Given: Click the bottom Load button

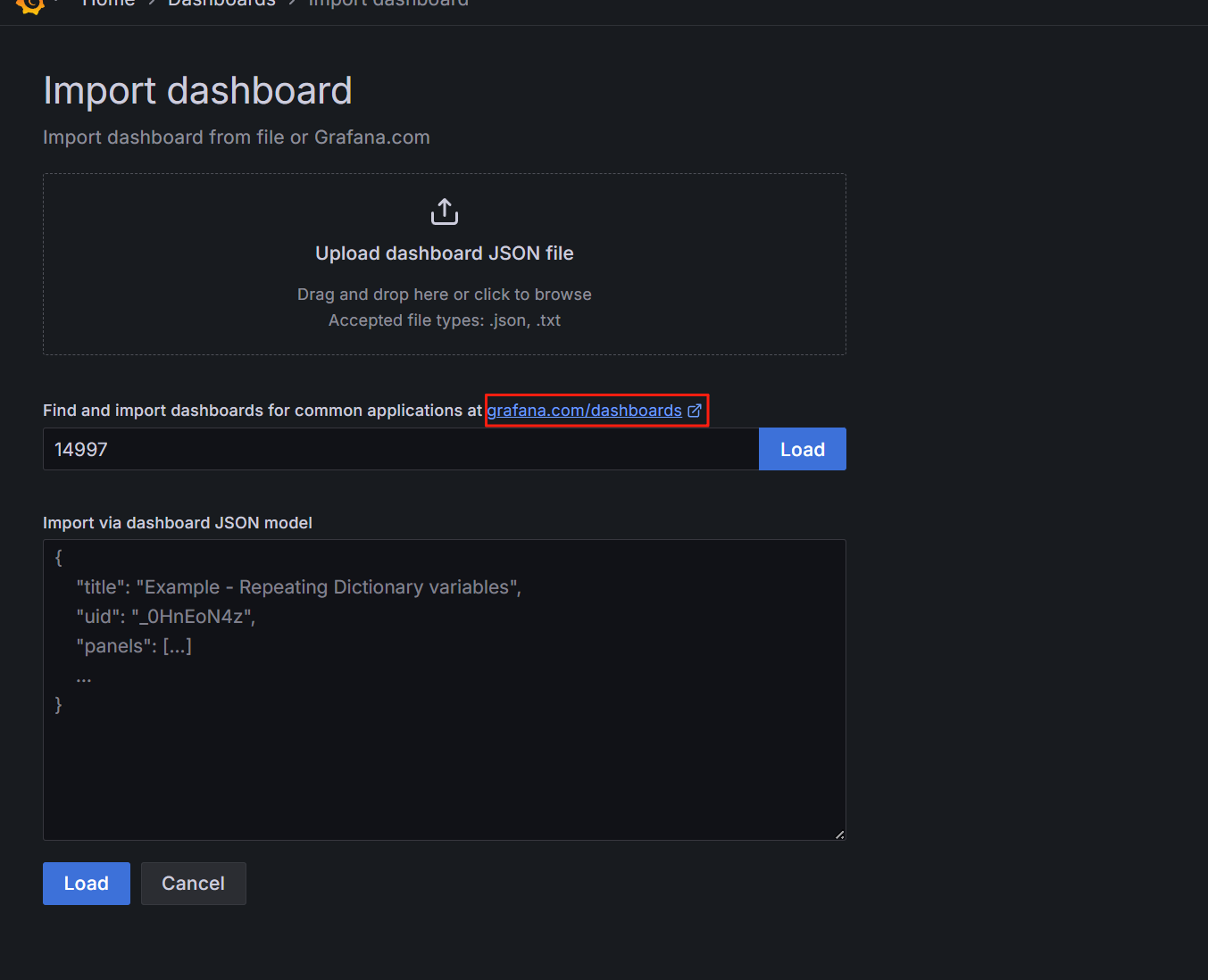Looking at the screenshot, I should point(87,884).
